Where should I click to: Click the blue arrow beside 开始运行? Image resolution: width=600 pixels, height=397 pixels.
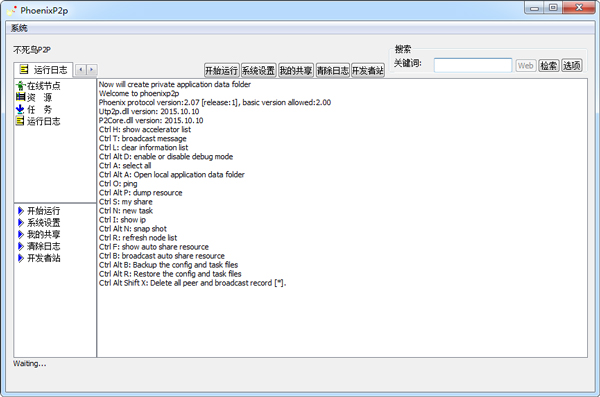coord(21,211)
